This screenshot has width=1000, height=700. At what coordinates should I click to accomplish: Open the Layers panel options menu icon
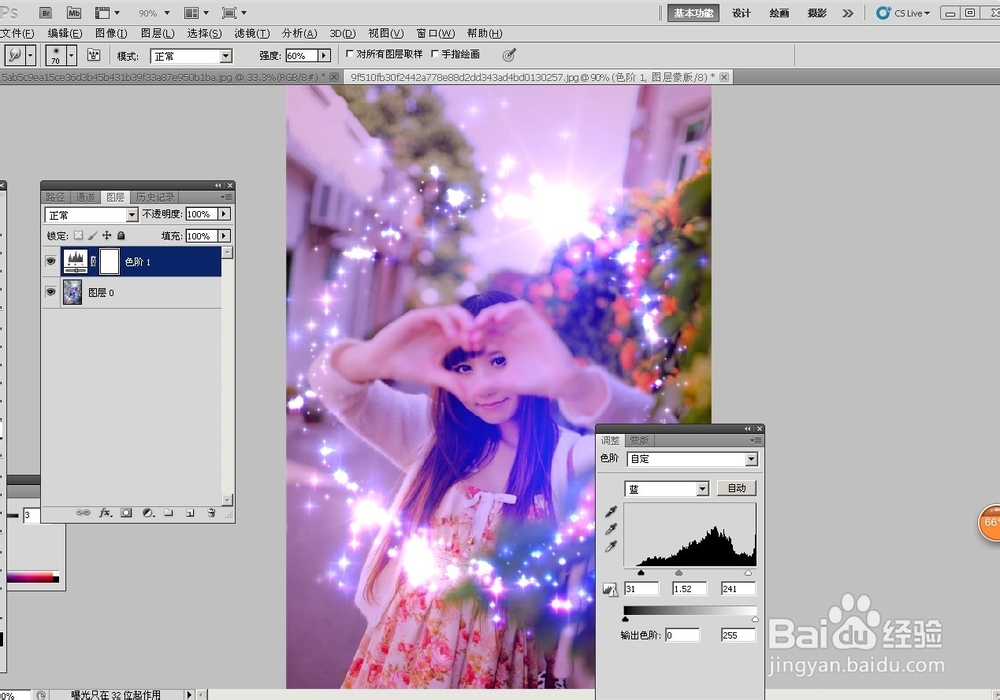click(226, 197)
